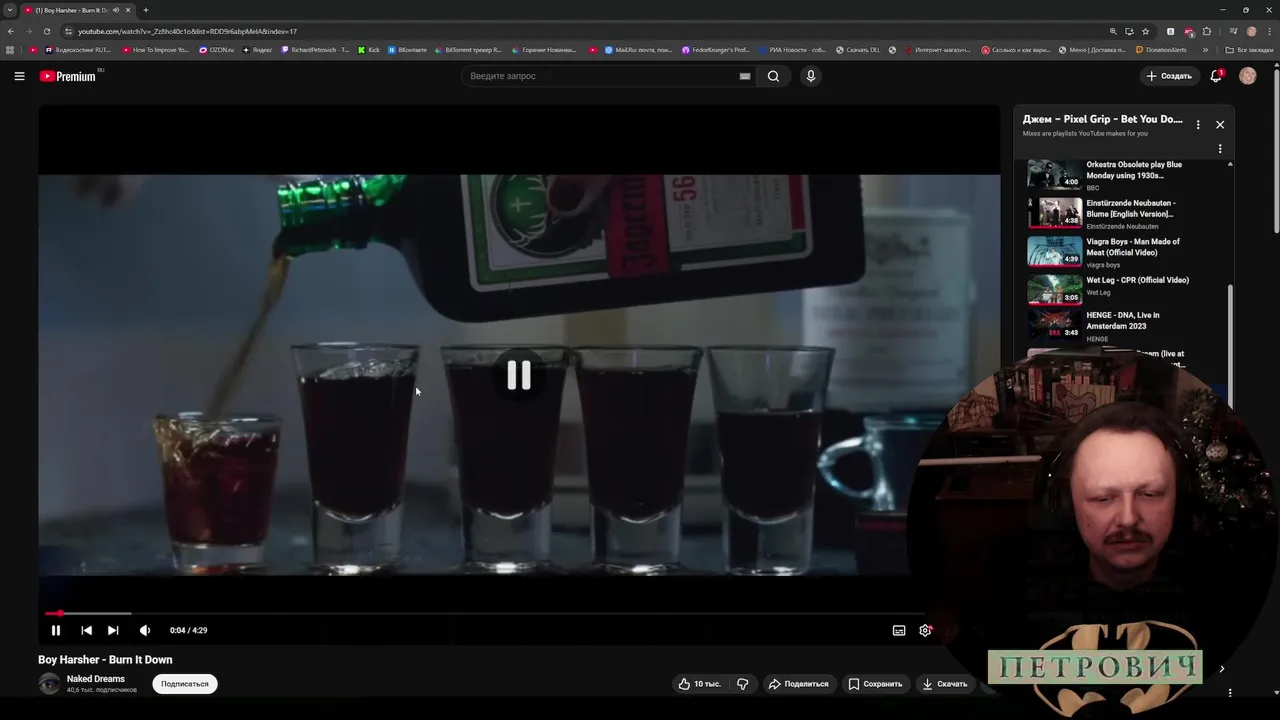Toggle subtitles in the video player
Screen dimensions: 1280x720
tap(899, 630)
